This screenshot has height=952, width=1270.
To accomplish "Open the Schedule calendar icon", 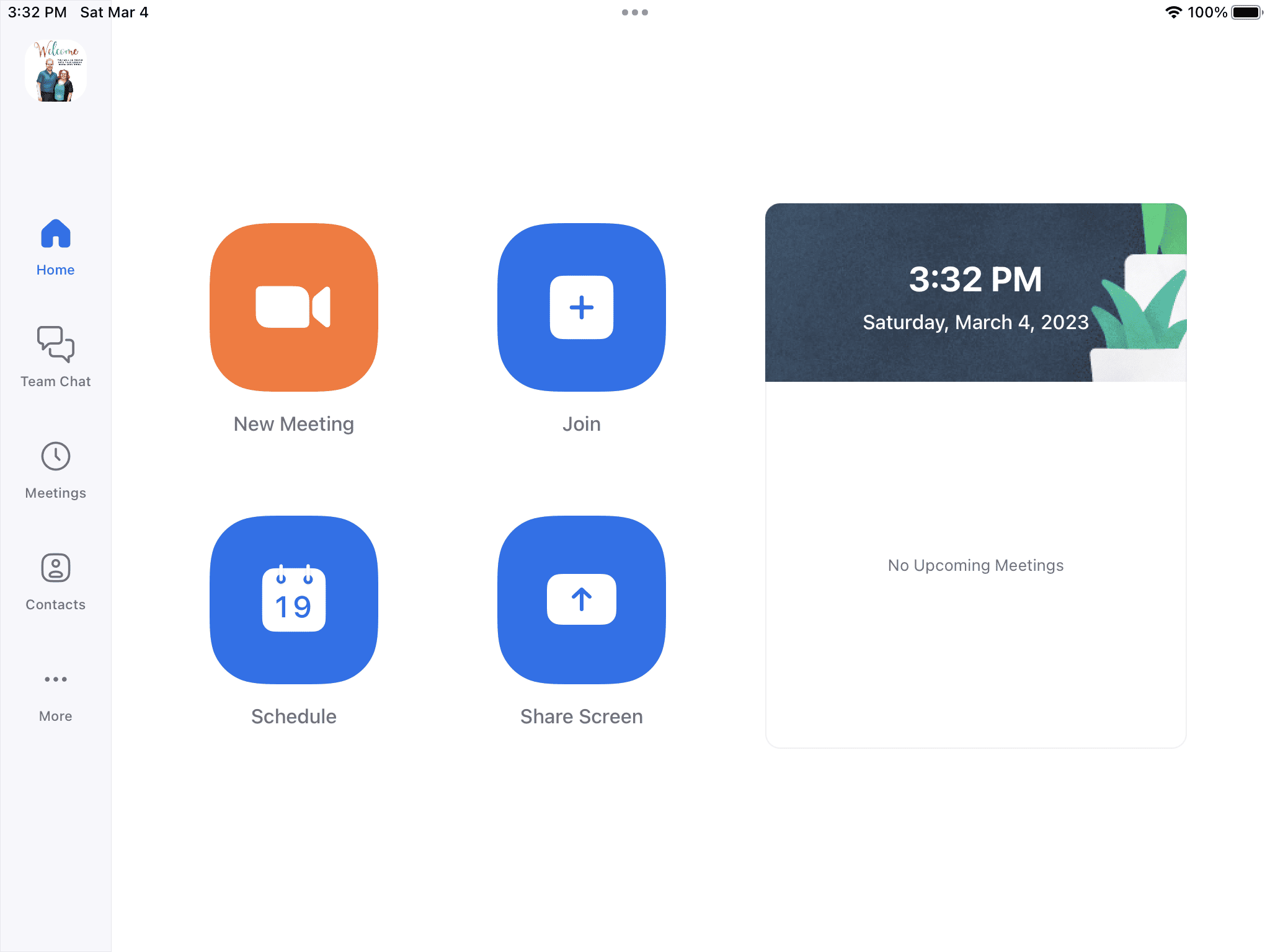I will 294,600.
